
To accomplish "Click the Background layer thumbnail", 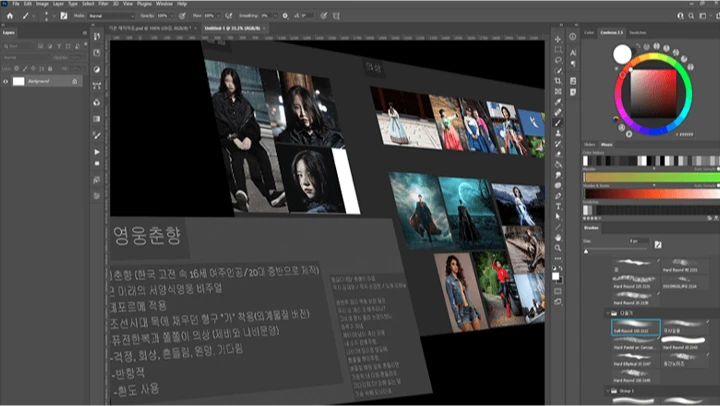I will tap(18, 81).
